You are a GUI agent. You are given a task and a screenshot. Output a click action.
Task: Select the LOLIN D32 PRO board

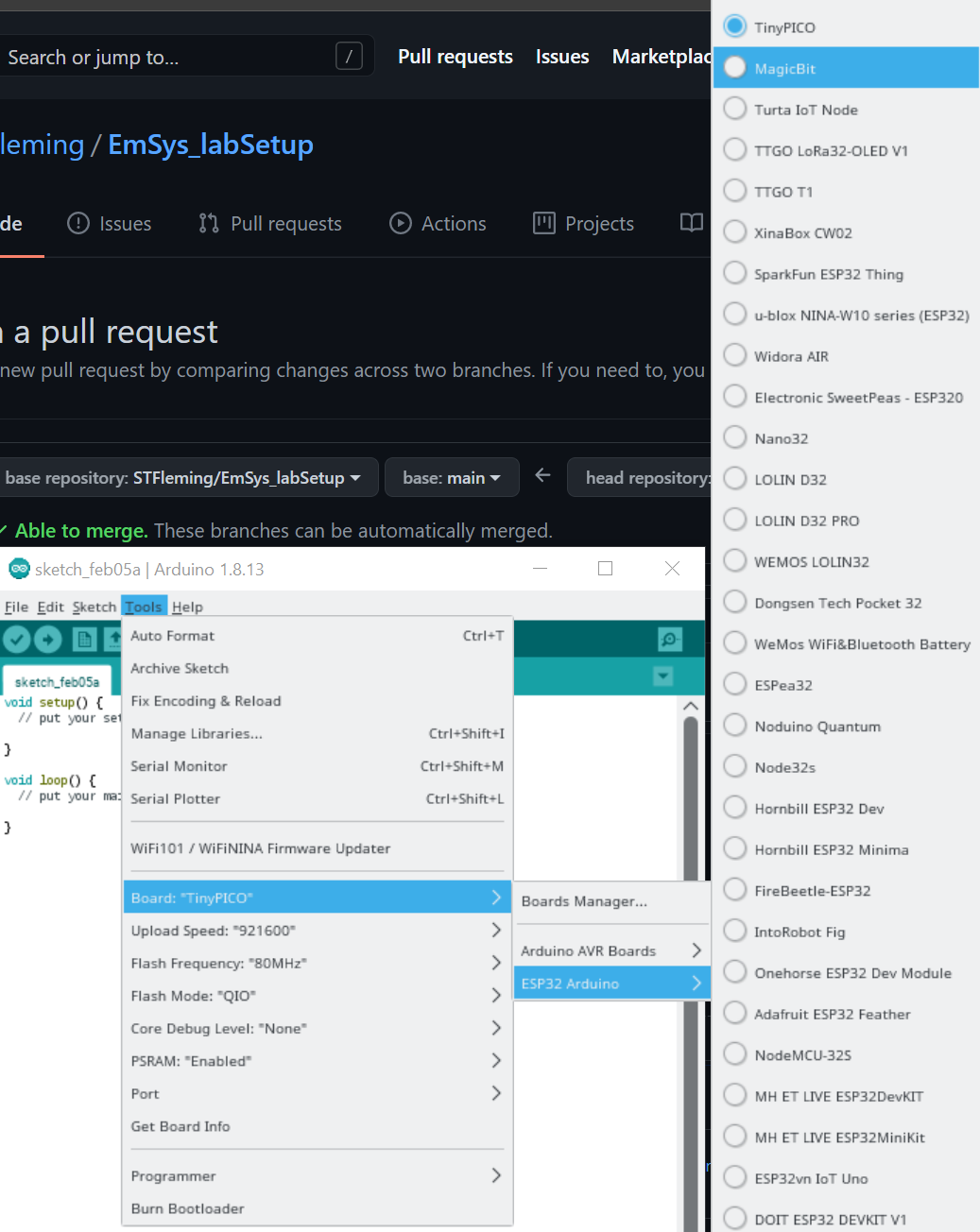coord(847,521)
